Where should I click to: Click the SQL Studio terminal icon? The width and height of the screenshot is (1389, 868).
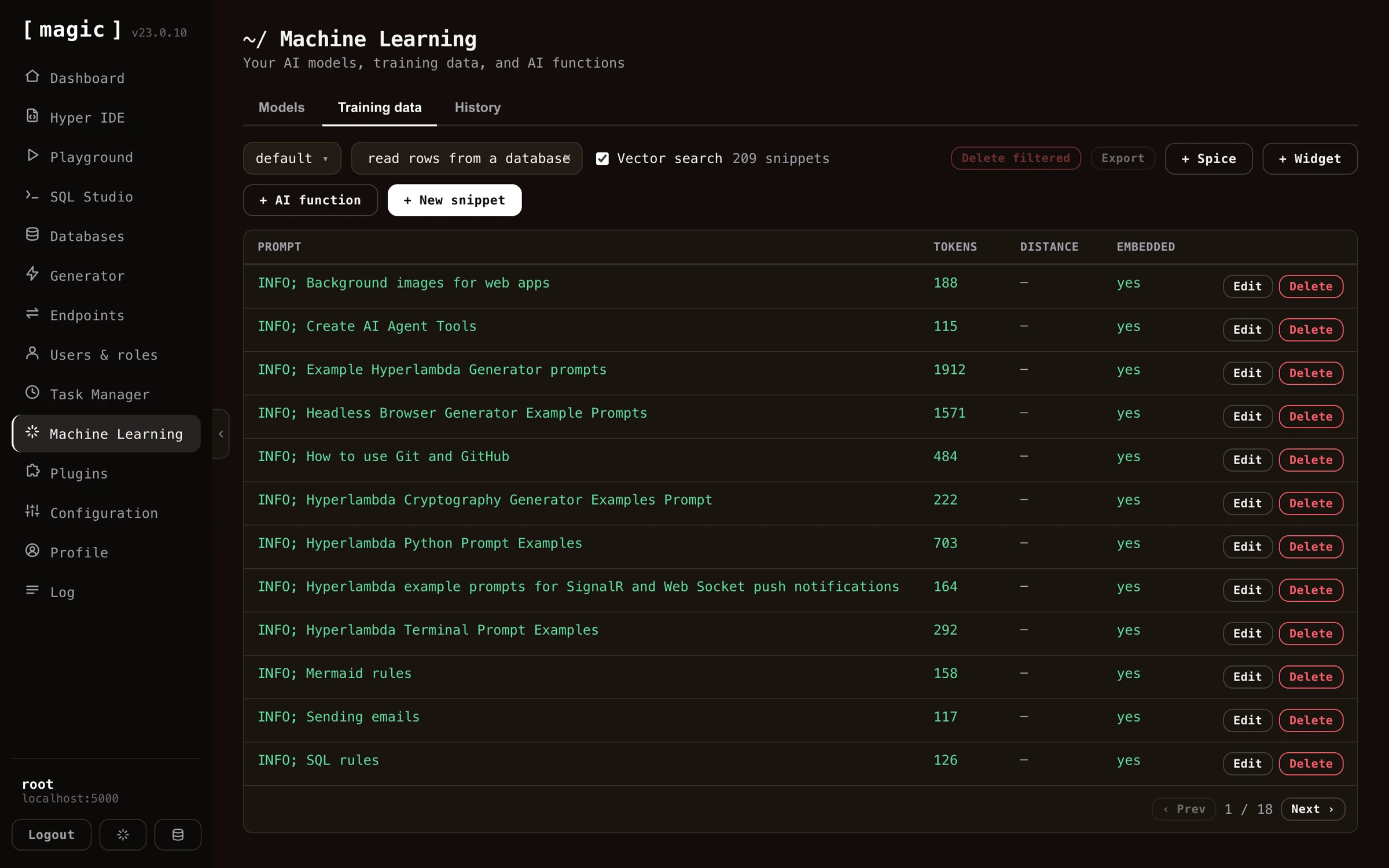click(32, 195)
